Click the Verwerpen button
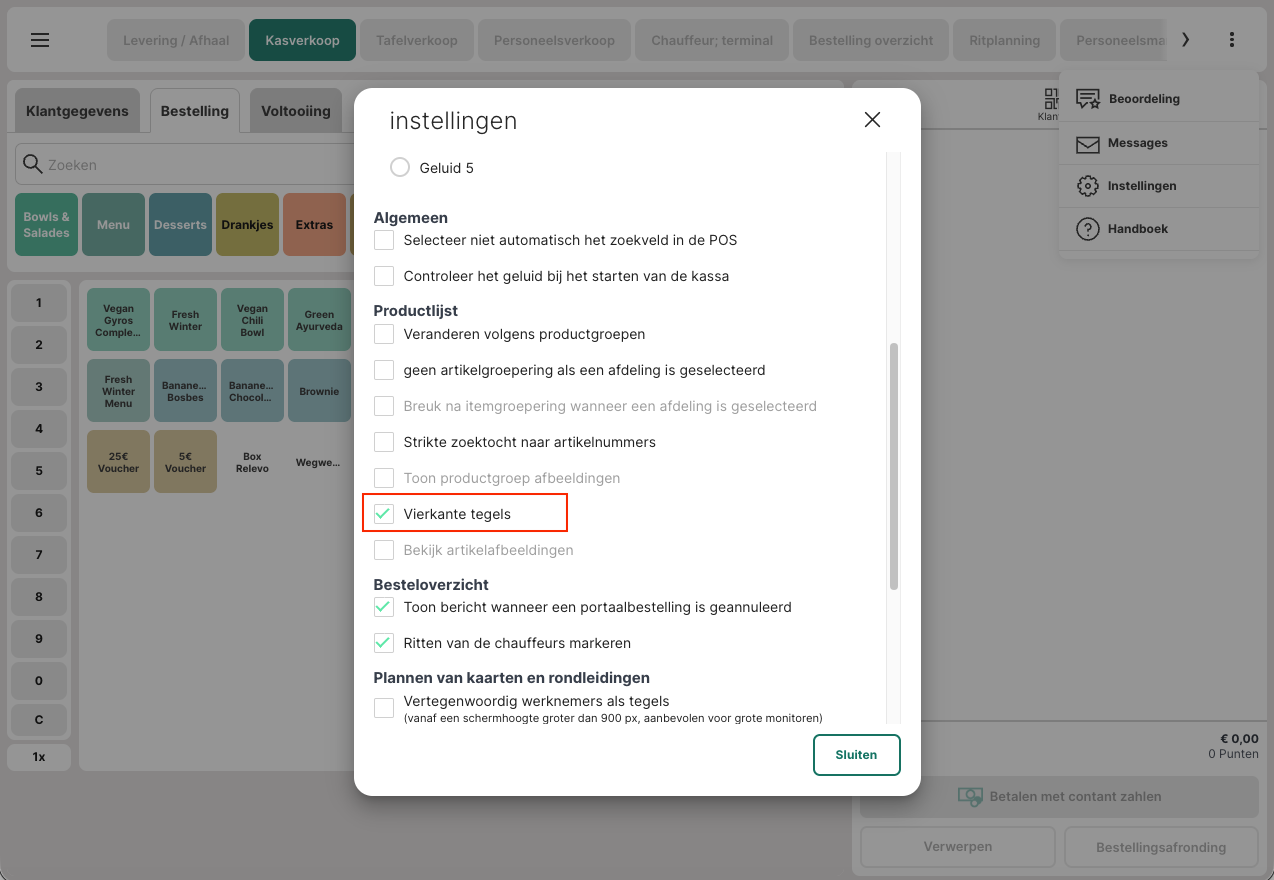The height and width of the screenshot is (880, 1274). click(x=958, y=847)
